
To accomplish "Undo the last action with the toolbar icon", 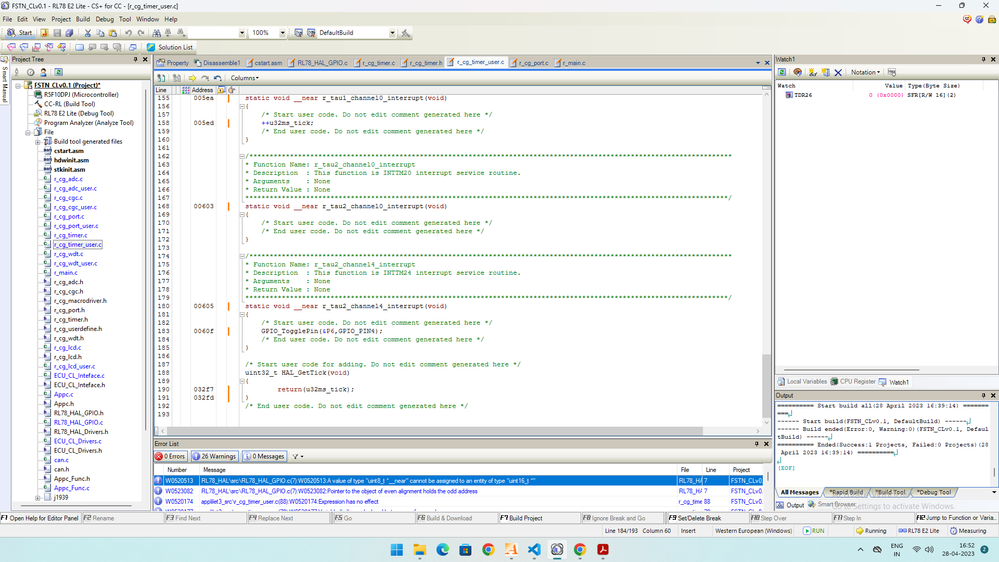I will [x=128, y=32].
